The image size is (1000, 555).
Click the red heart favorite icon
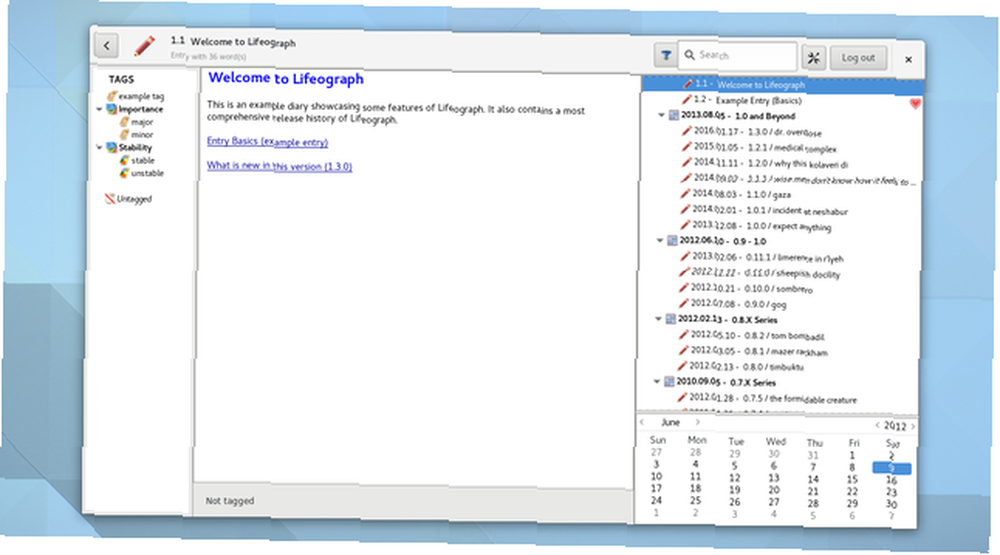click(915, 103)
